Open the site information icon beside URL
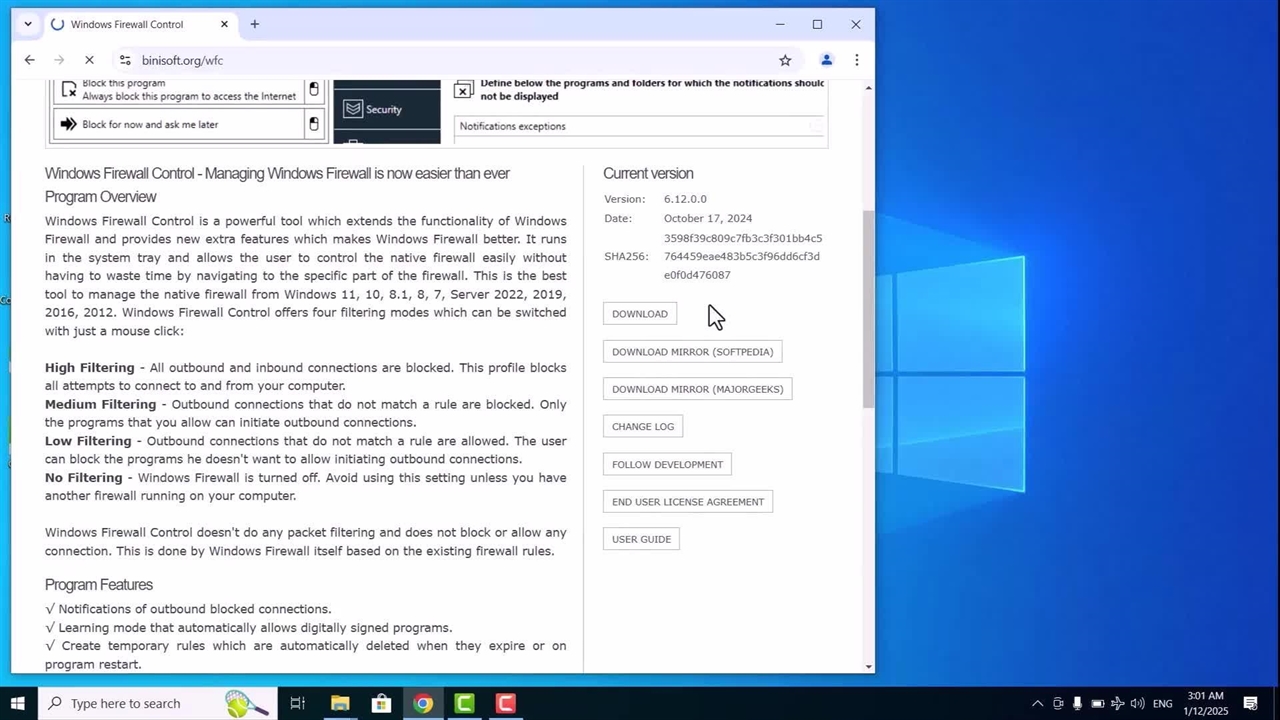1280x720 pixels. (x=124, y=60)
